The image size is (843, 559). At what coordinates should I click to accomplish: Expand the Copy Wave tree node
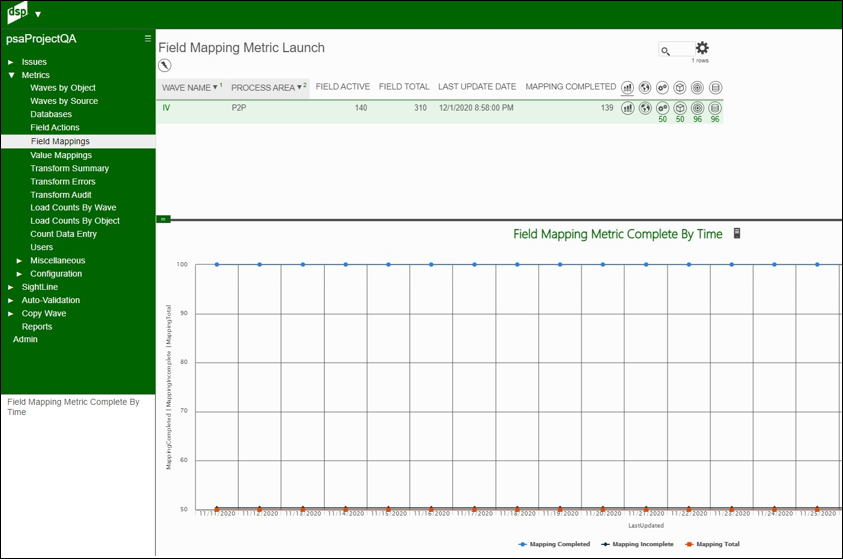click(11, 314)
